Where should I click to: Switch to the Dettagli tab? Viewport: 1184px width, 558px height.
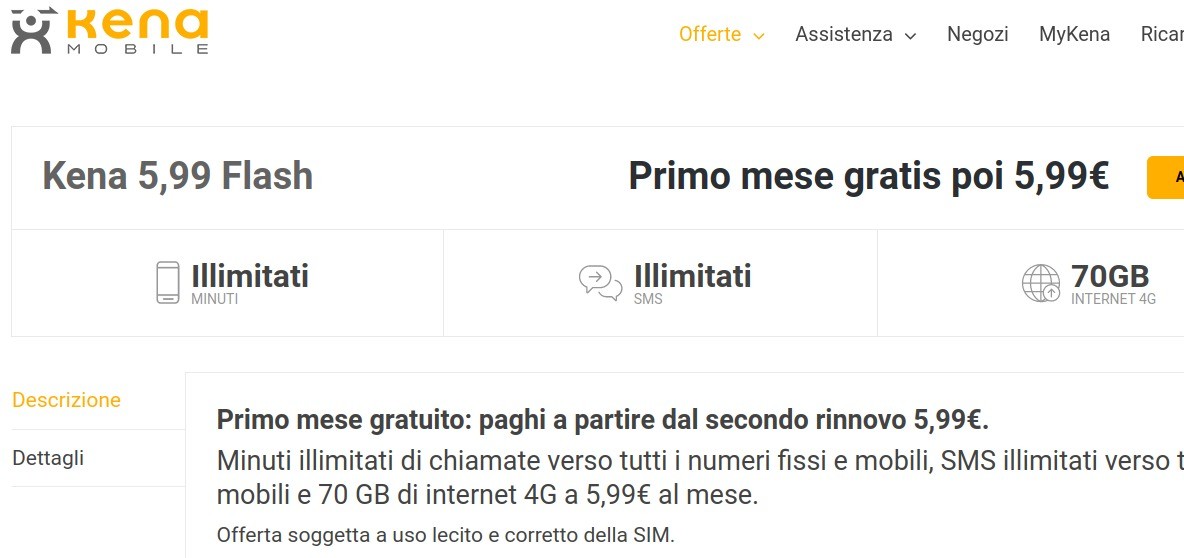pos(48,458)
